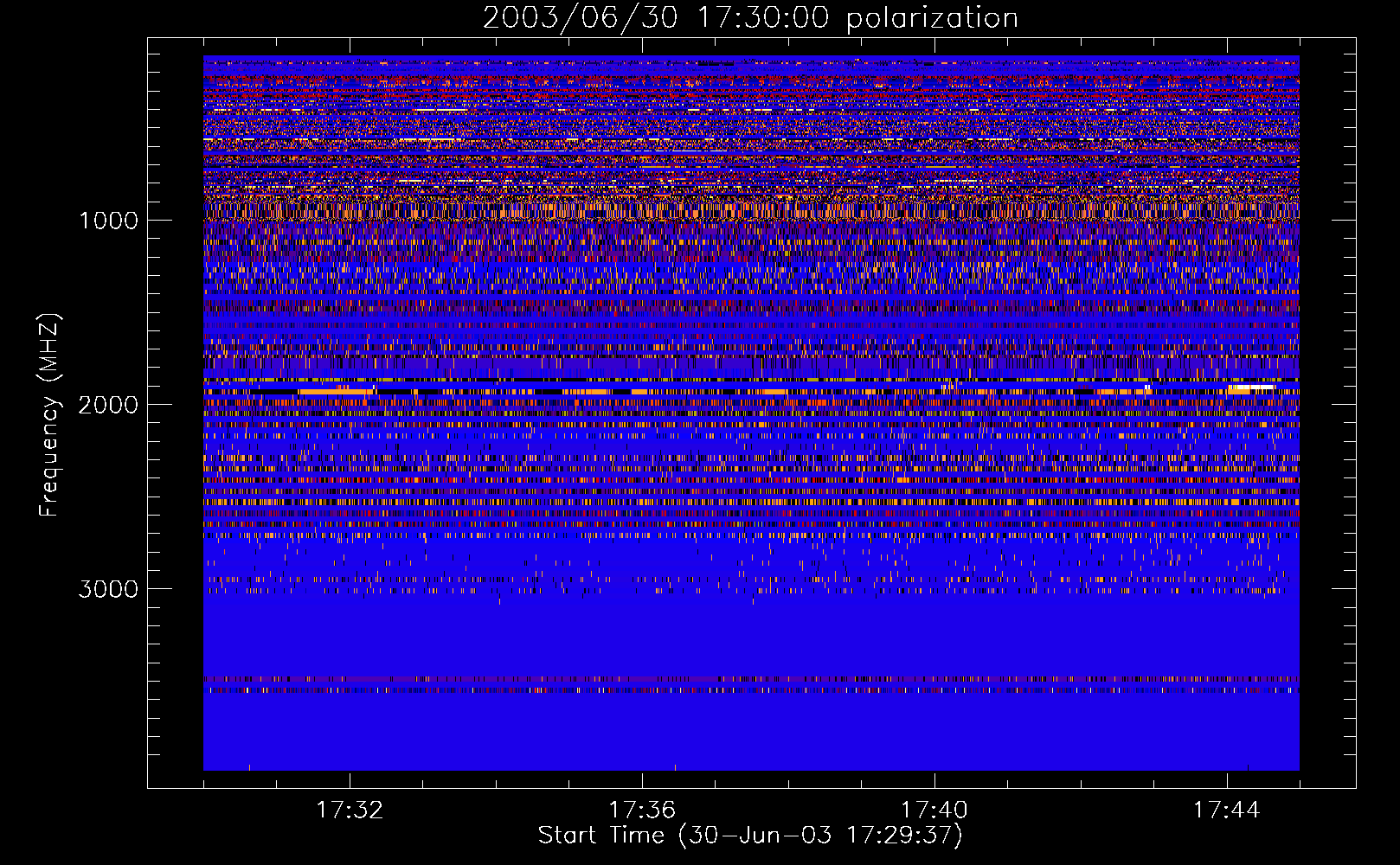Screen dimensions: 1400x865
Task: Click the 17:32 time tick label
Action: pyautogui.click(x=350, y=811)
